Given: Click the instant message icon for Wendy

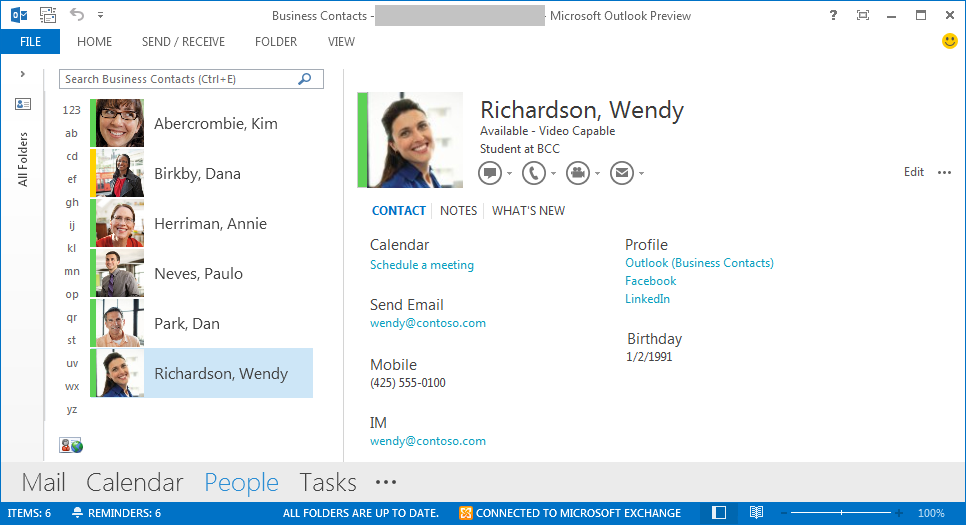Looking at the screenshot, I should (x=490, y=173).
